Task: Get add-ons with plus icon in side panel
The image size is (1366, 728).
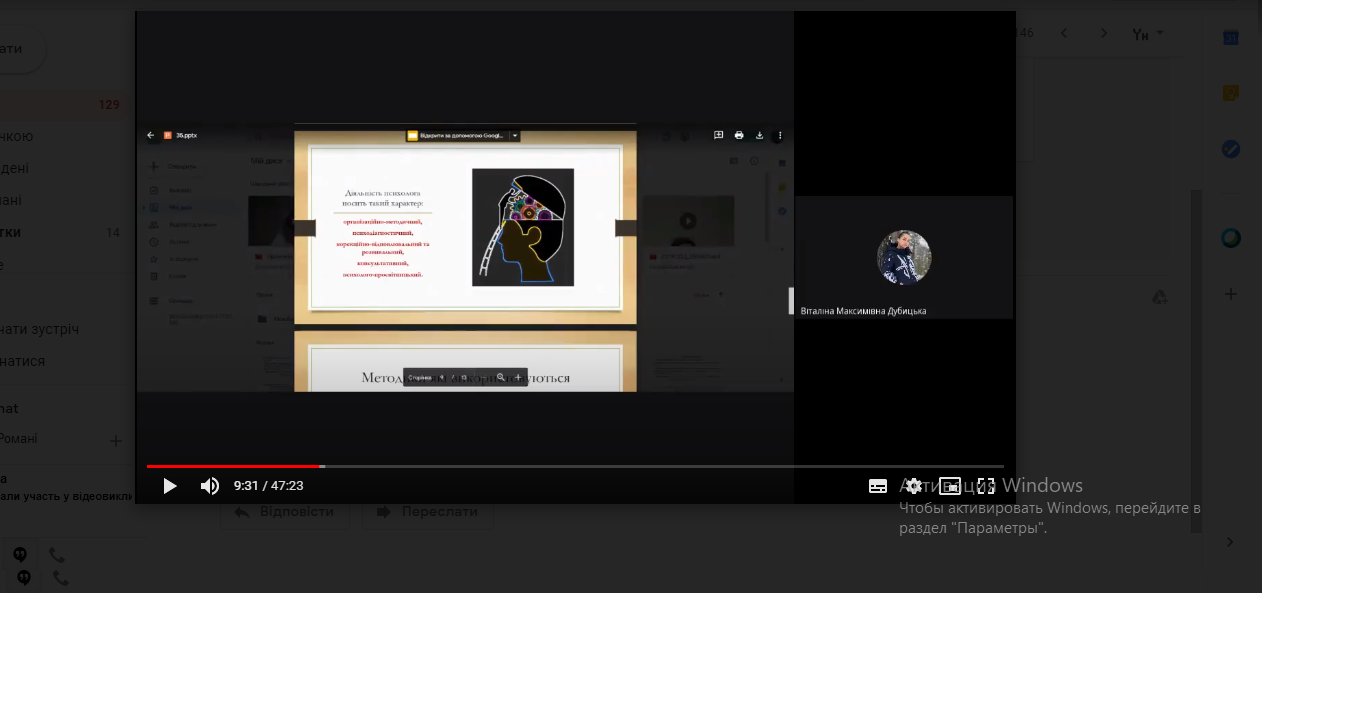Action: (1231, 294)
